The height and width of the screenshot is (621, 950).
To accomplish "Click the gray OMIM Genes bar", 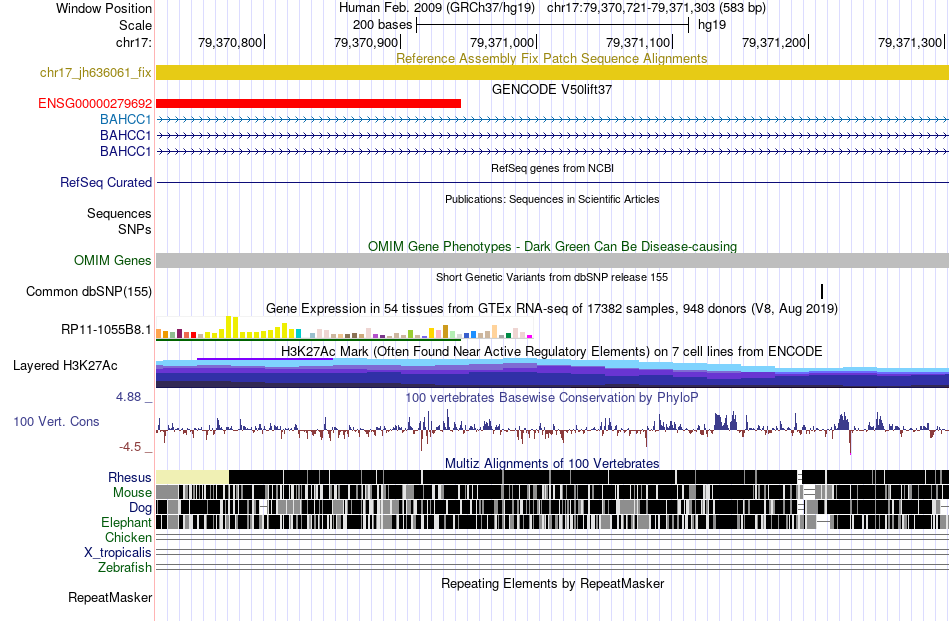I will click(x=552, y=261).
